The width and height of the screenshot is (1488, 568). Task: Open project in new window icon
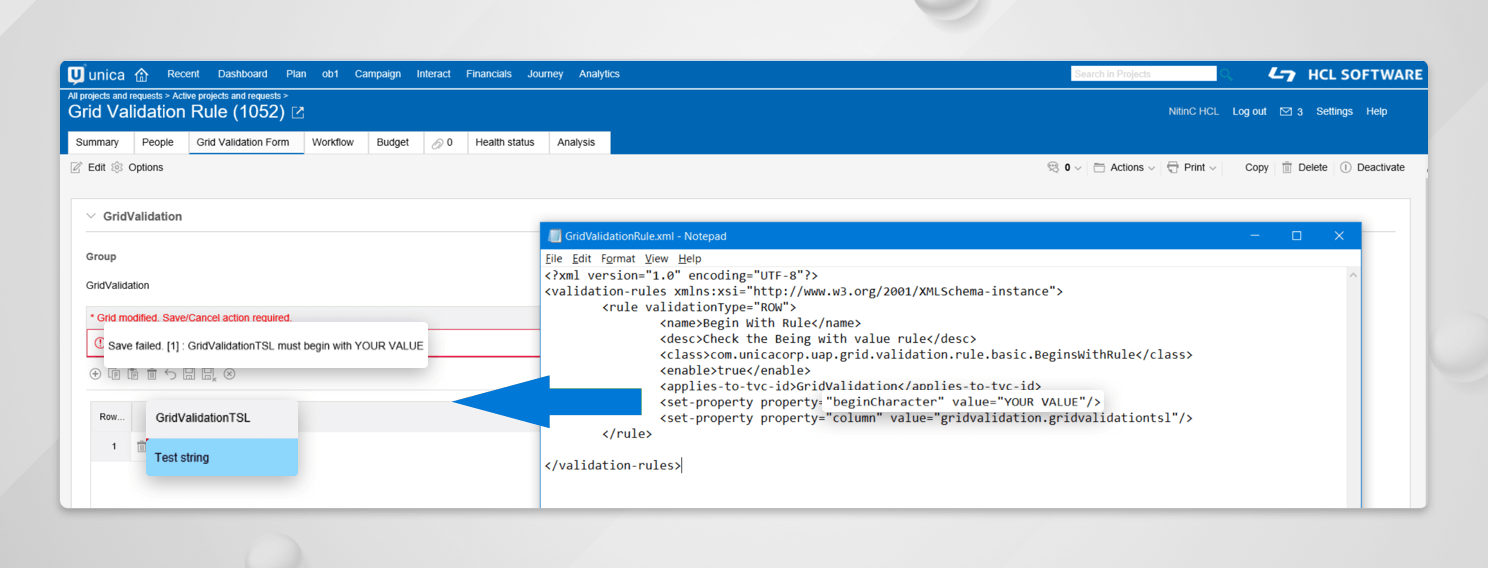(298, 113)
